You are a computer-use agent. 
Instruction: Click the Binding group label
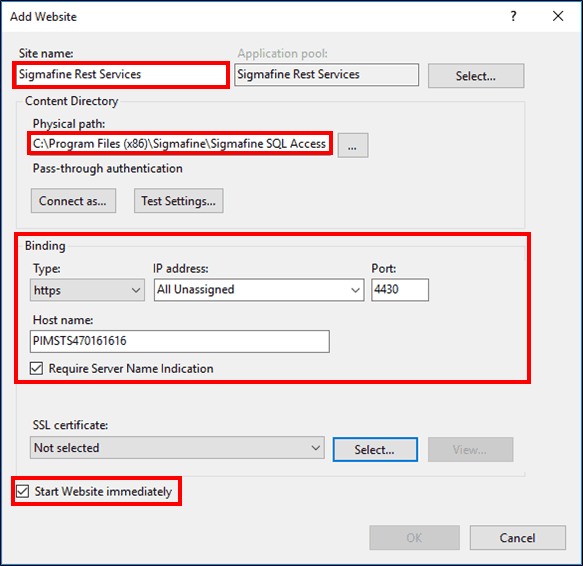pos(45,246)
